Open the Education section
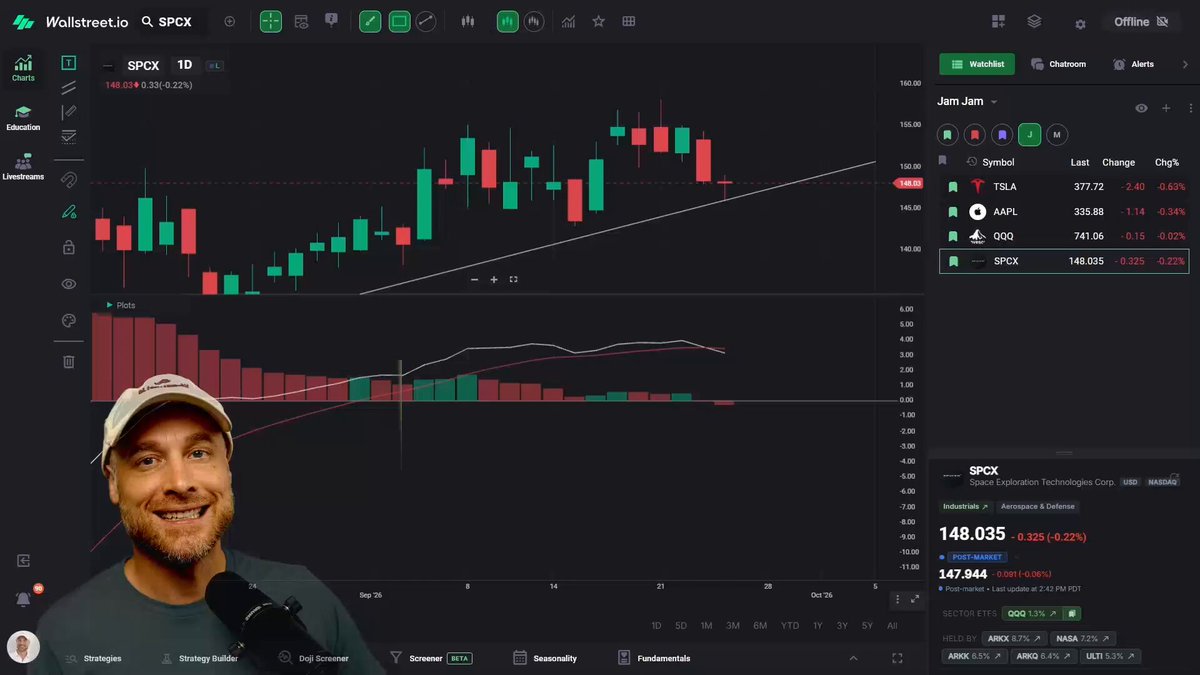The width and height of the screenshot is (1200, 675). point(23,118)
